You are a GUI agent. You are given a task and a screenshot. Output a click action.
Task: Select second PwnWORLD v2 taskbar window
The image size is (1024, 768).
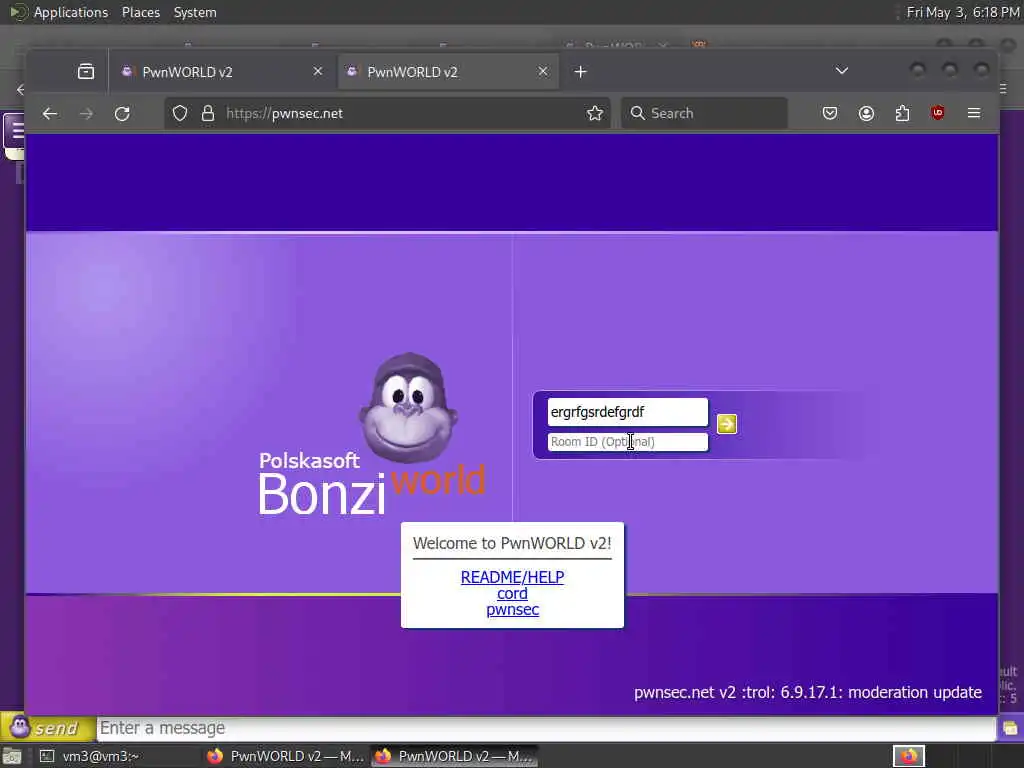(455, 756)
